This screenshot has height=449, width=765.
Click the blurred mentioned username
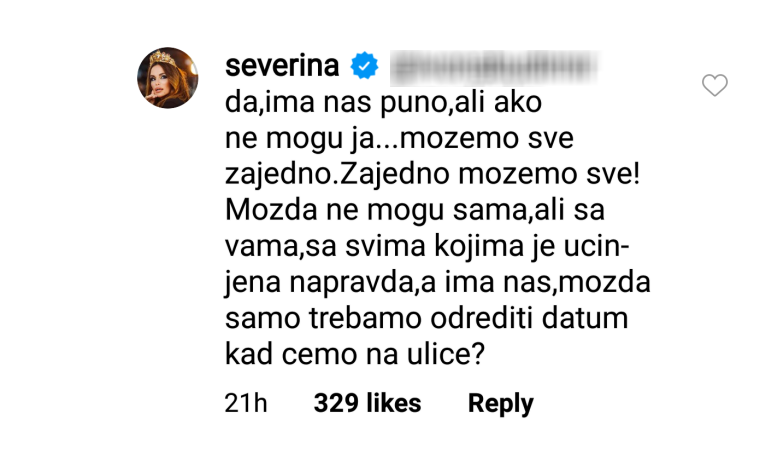click(493, 68)
